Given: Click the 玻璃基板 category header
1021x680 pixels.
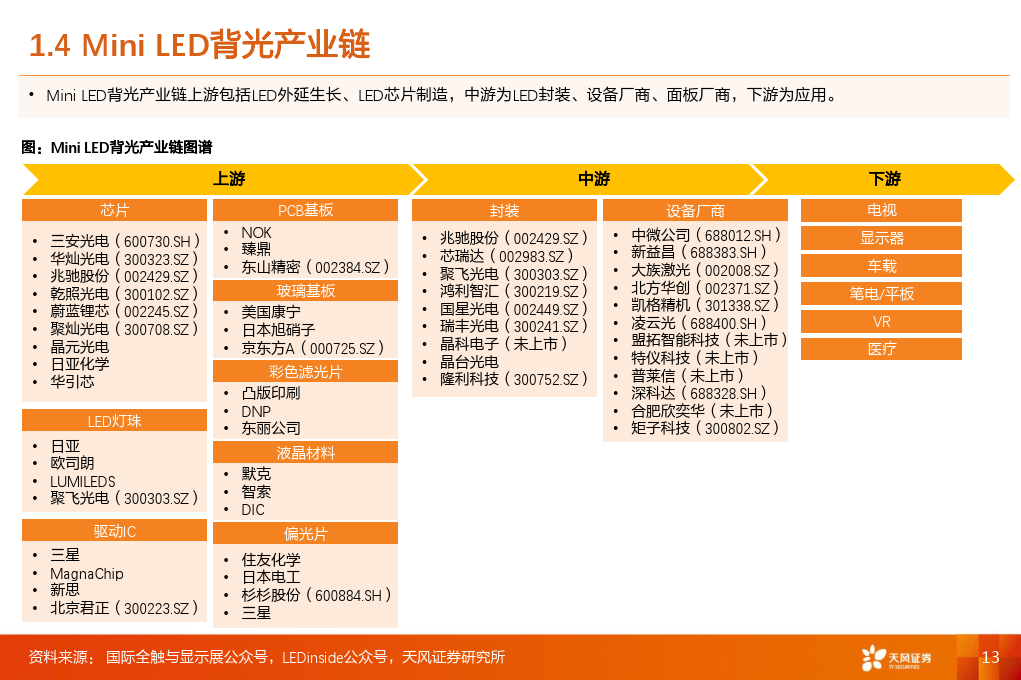Looking at the screenshot, I should pos(305,291).
